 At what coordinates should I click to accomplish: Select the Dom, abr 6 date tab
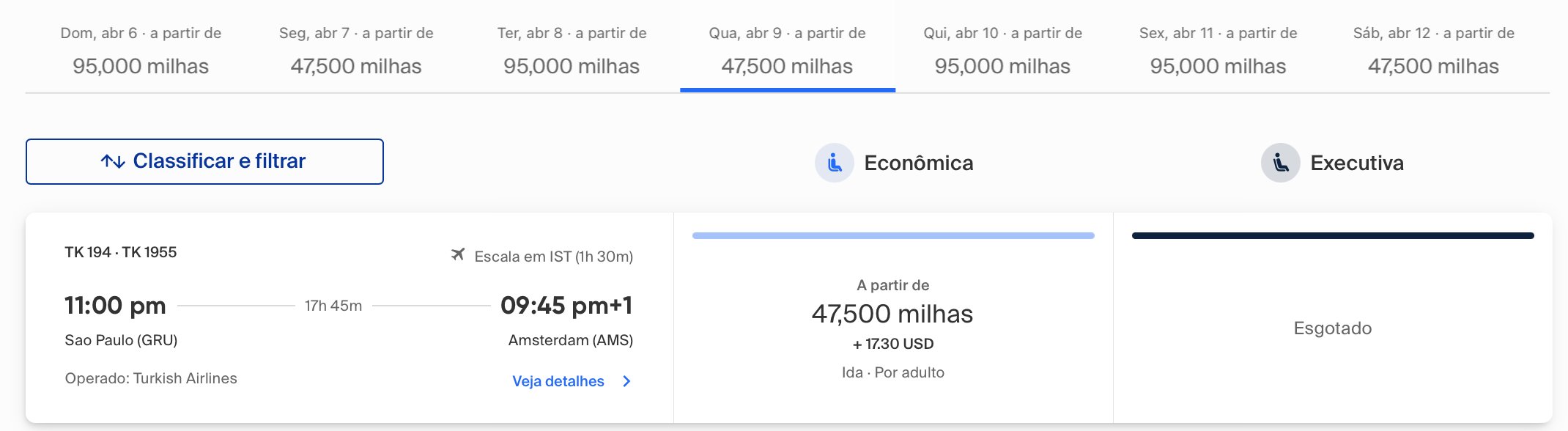pos(141,51)
